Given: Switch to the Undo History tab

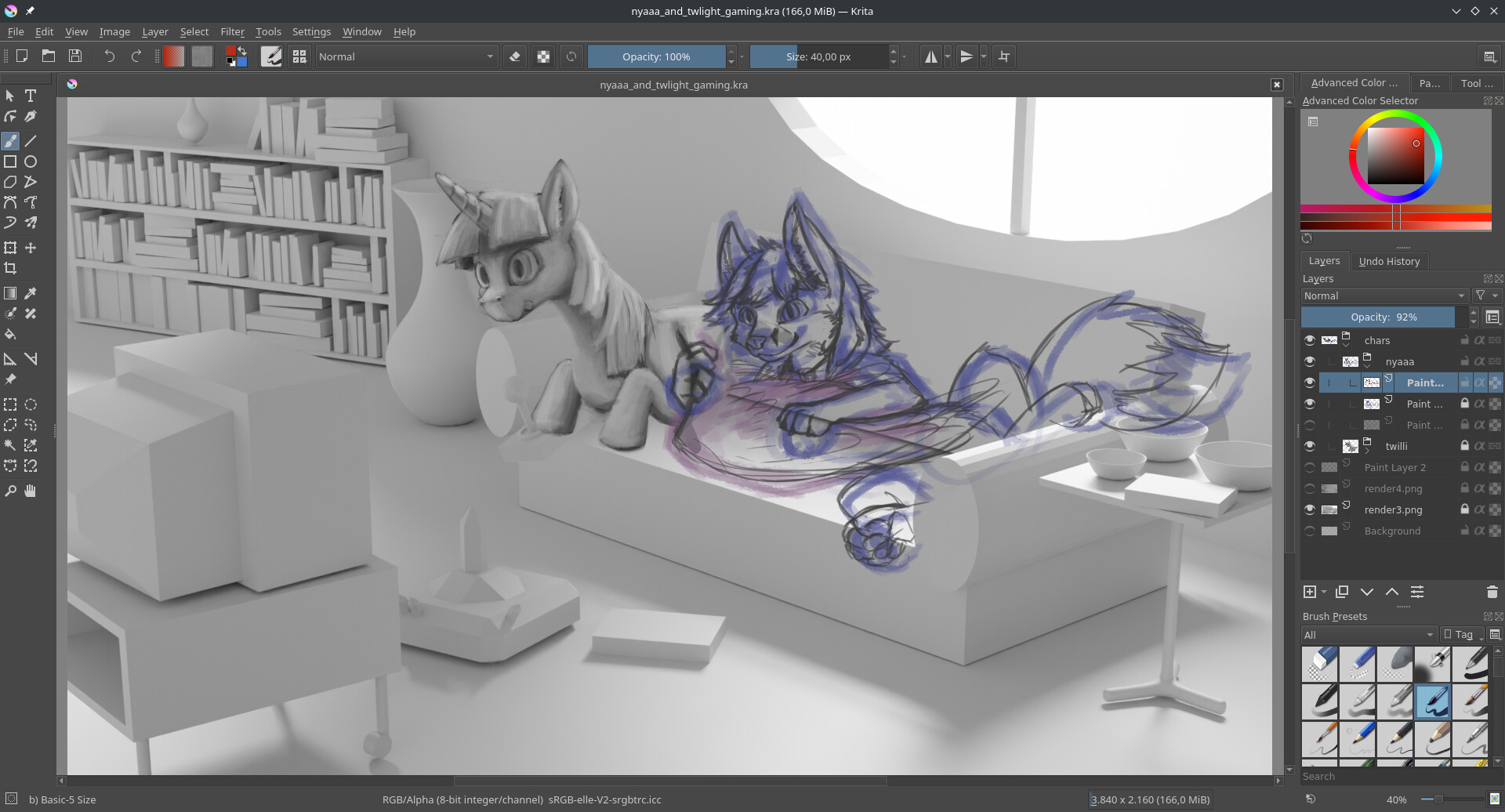Looking at the screenshot, I should [1389, 261].
